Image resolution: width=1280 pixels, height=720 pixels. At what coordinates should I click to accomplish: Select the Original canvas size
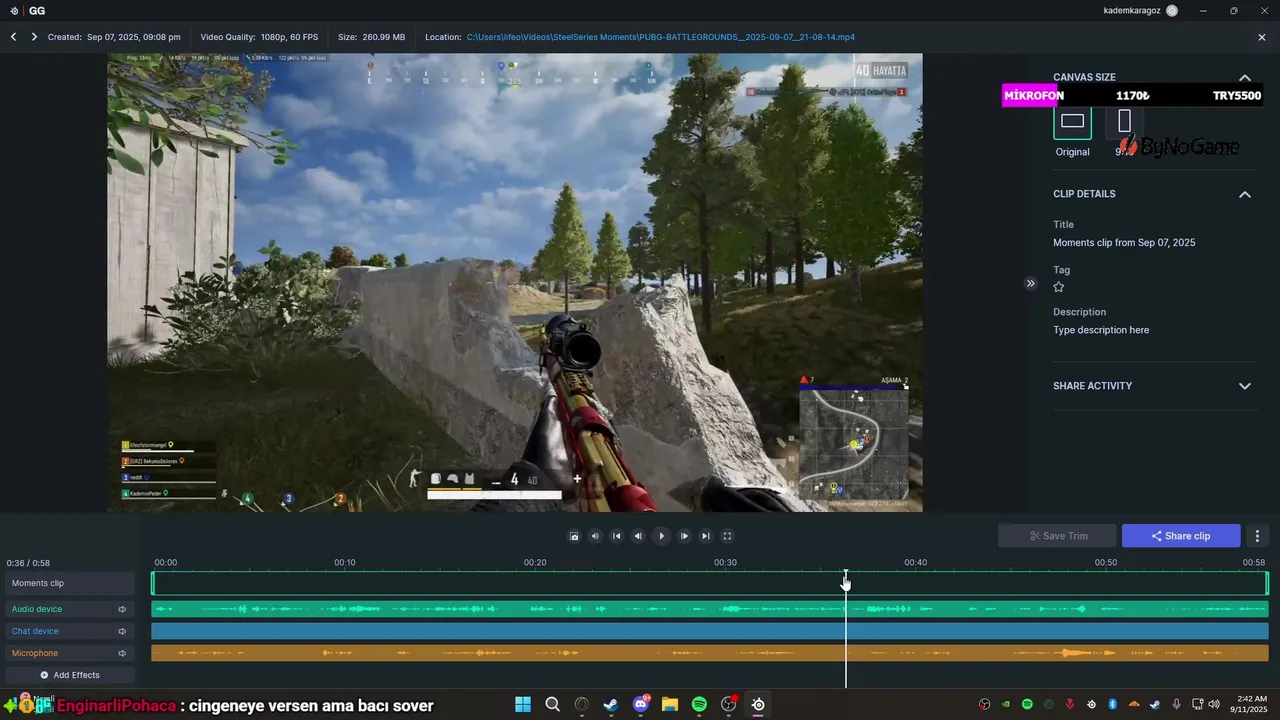(x=1072, y=121)
